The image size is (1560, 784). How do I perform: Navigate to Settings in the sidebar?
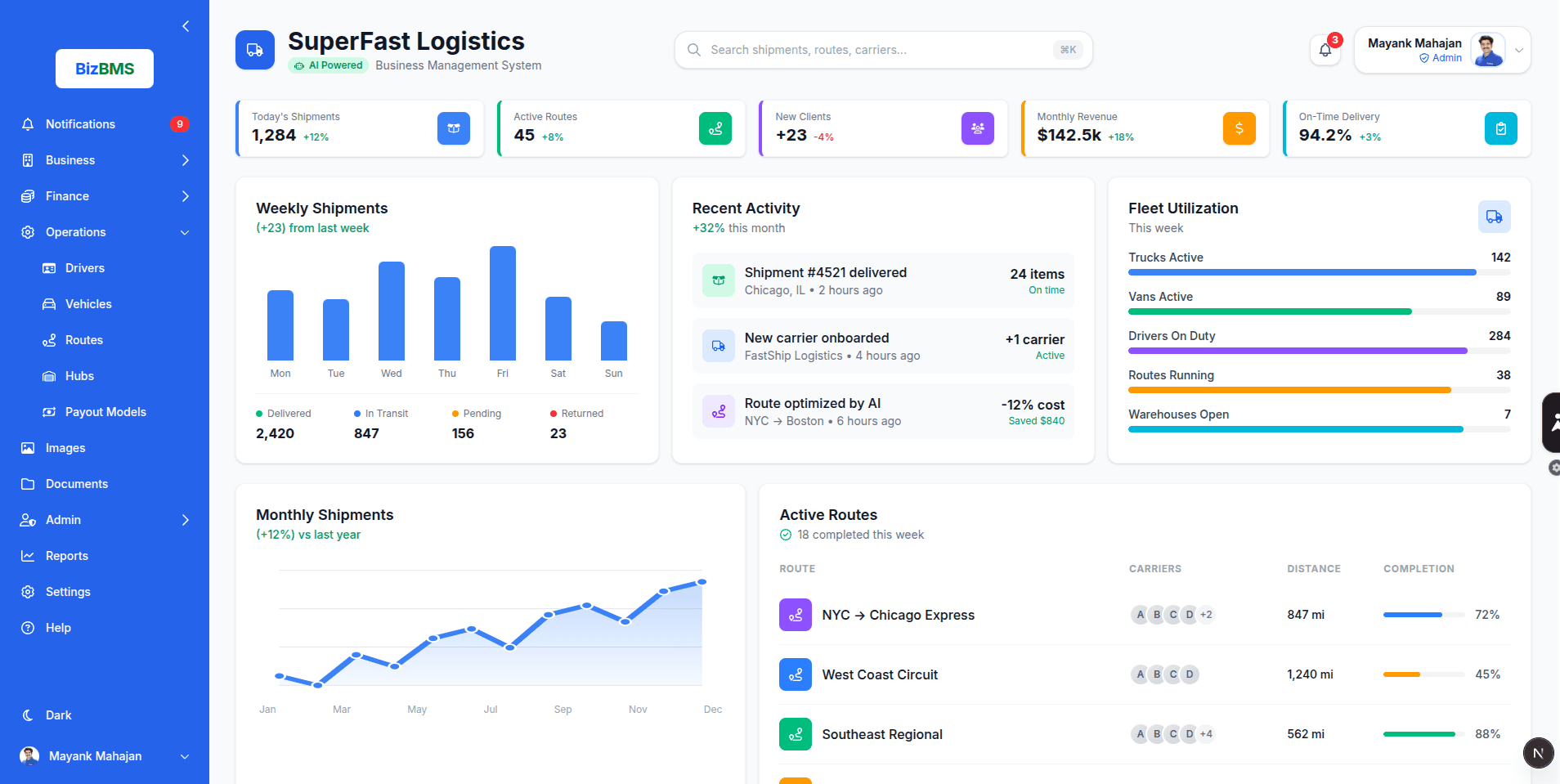(x=69, y=591)
